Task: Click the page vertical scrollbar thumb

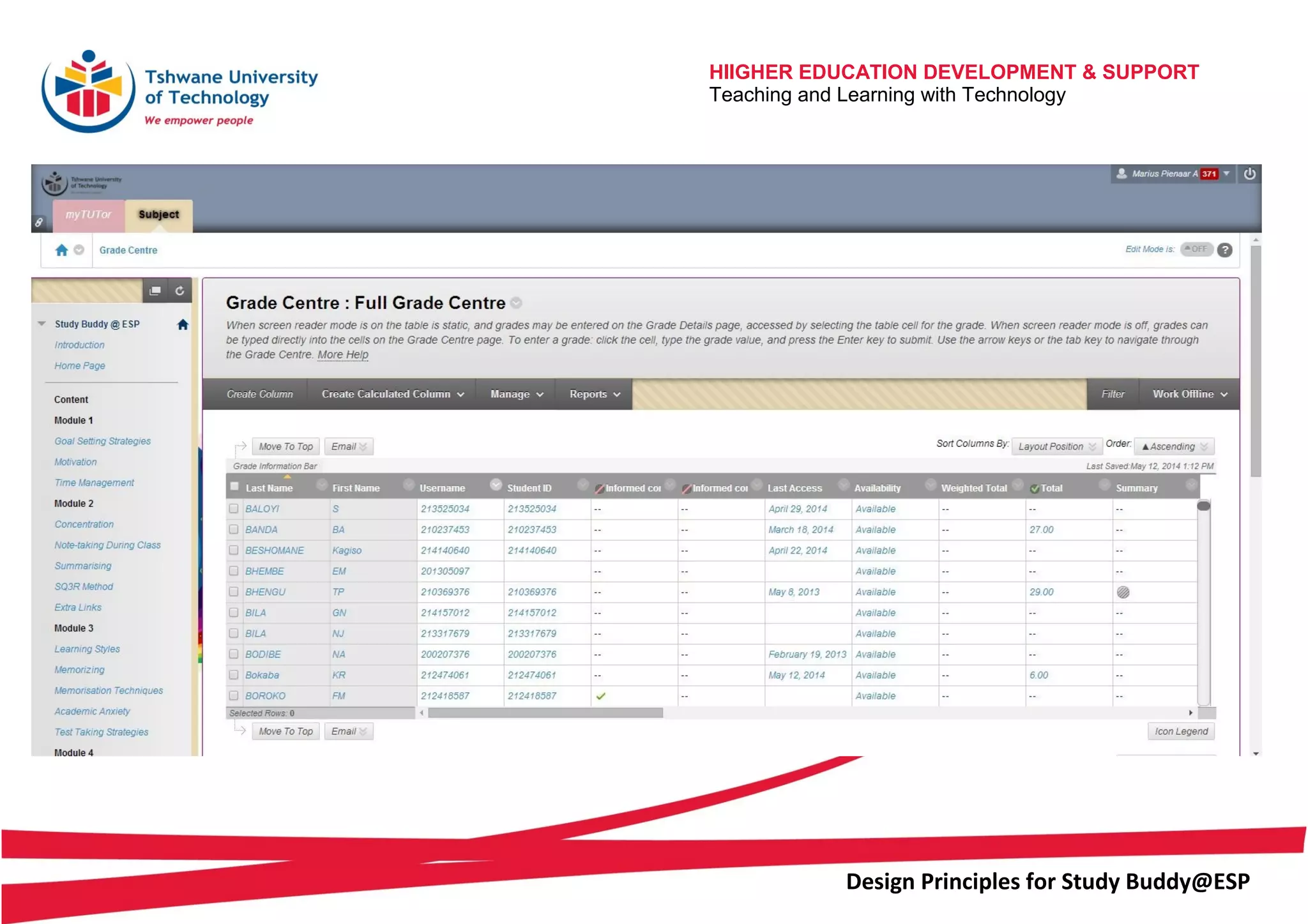Action: click(x=1256, y=361)
